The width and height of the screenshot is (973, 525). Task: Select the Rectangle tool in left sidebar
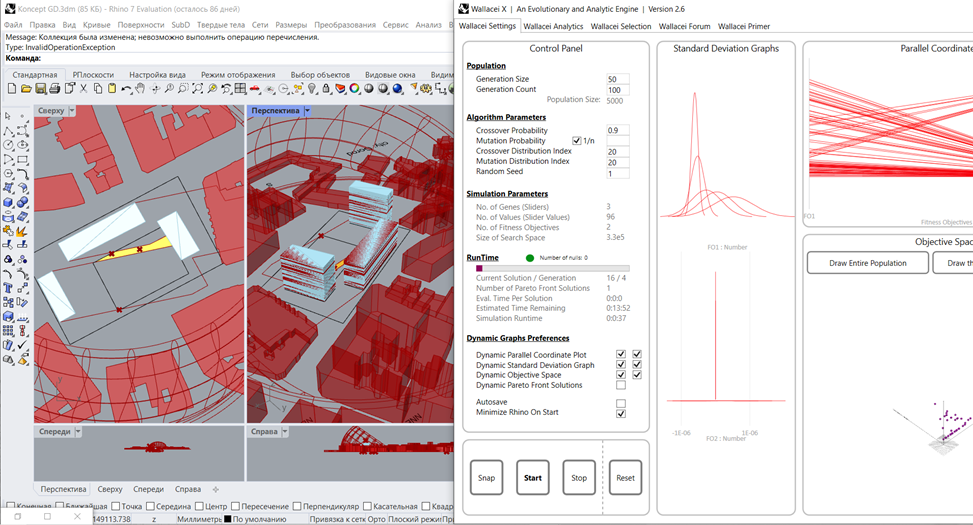22,159
